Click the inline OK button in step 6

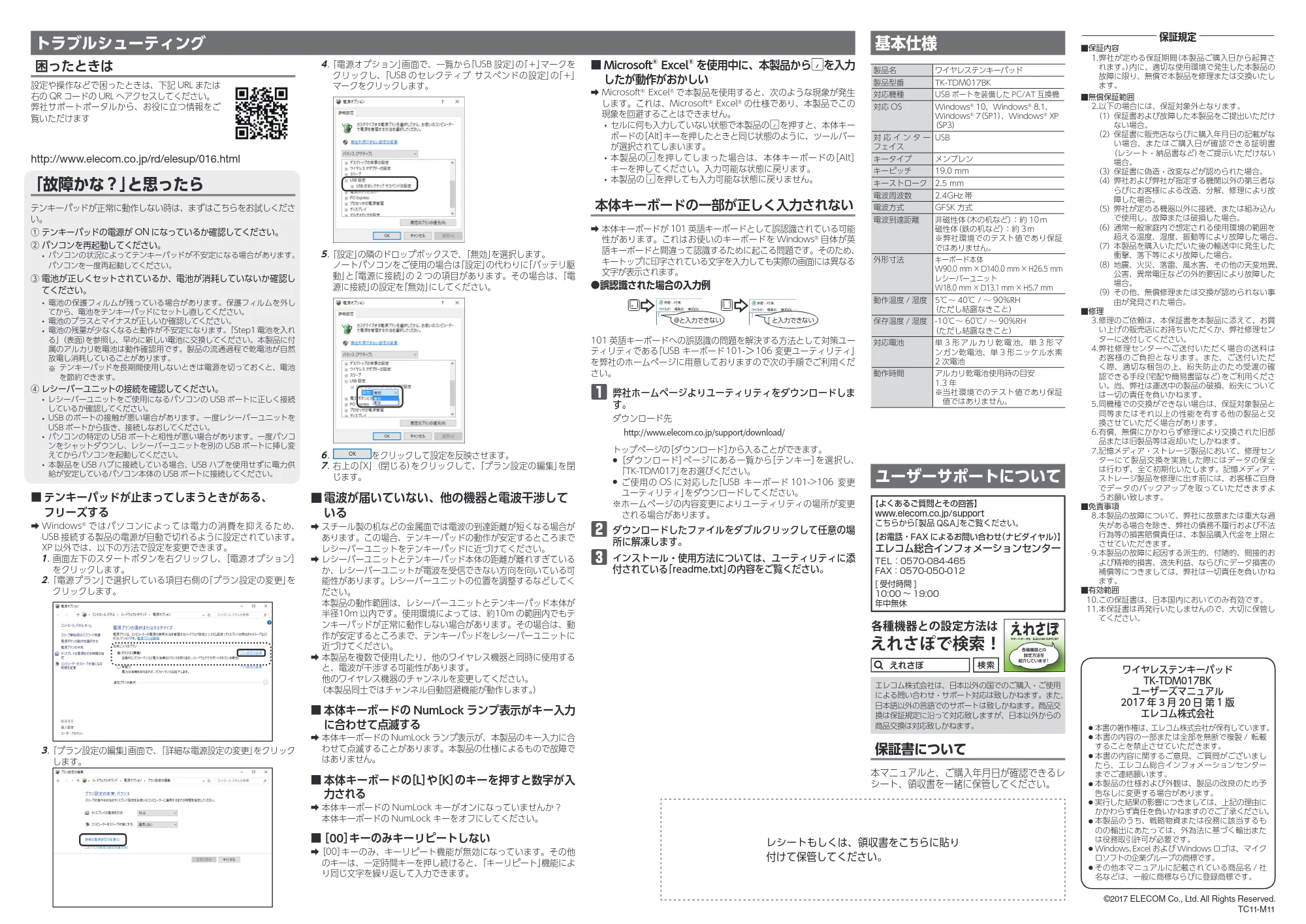tap(352, 454)
